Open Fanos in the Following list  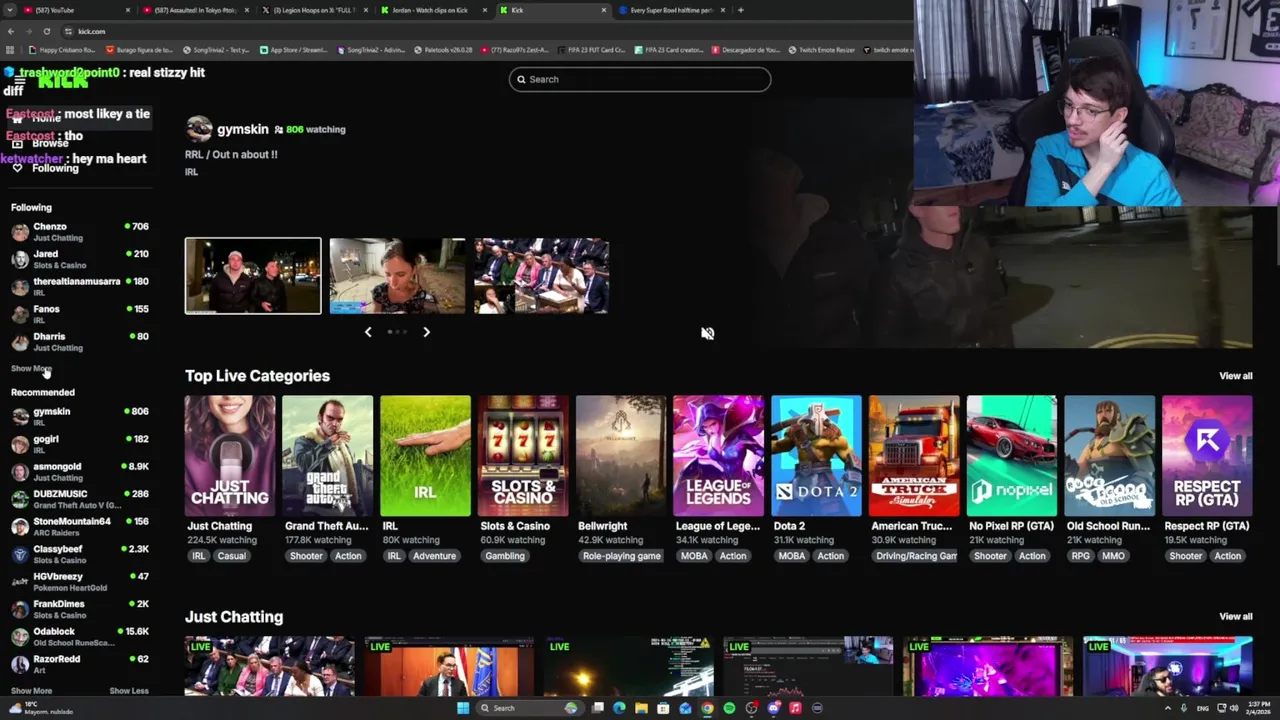pos(80,314)
